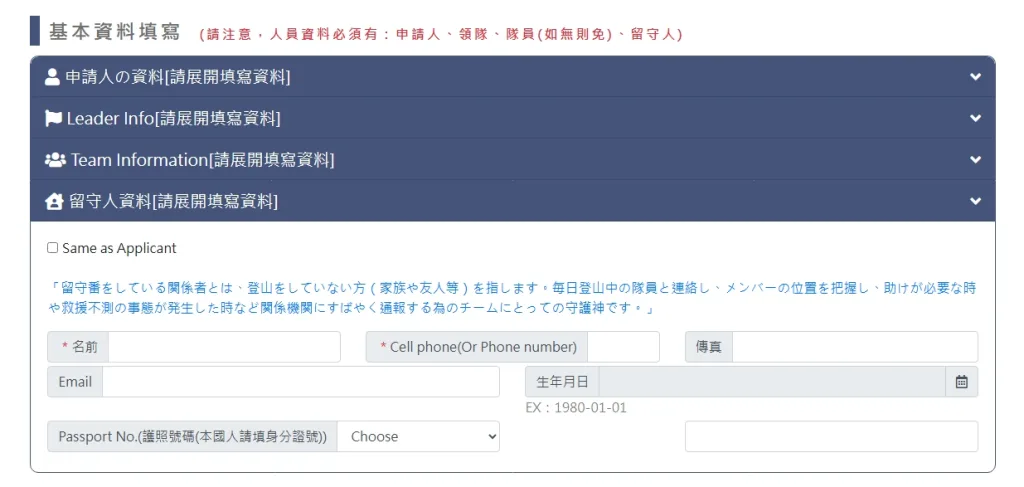This screenshot has width=1024, height=487.
Task: Click the person icon beside 申請人の資料
Action: coord(52,77)
